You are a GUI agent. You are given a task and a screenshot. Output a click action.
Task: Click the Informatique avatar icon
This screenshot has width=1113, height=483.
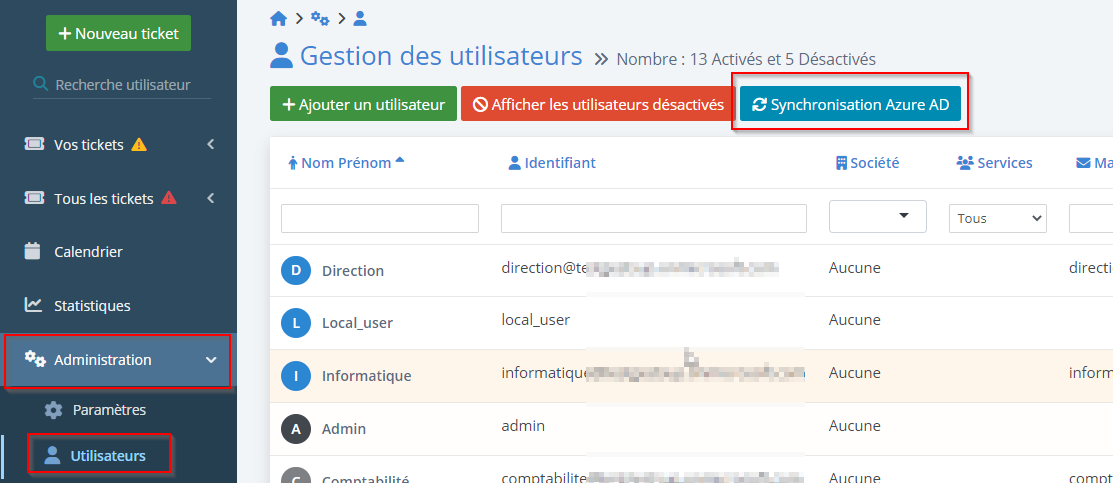297,376
